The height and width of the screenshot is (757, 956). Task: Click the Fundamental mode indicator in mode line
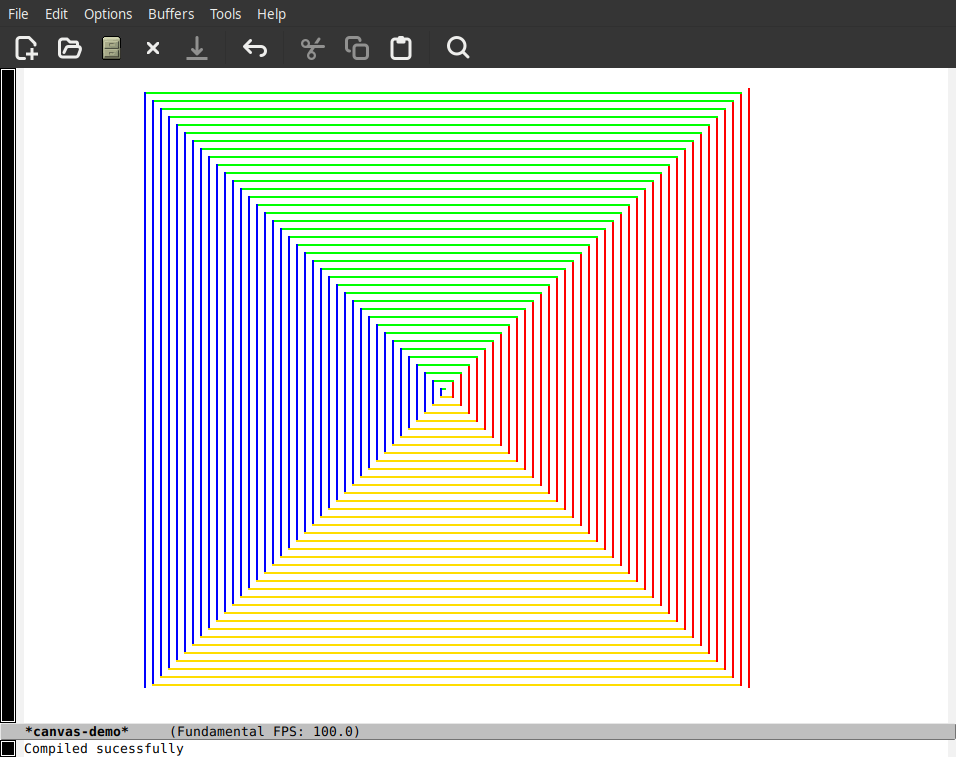221,731
